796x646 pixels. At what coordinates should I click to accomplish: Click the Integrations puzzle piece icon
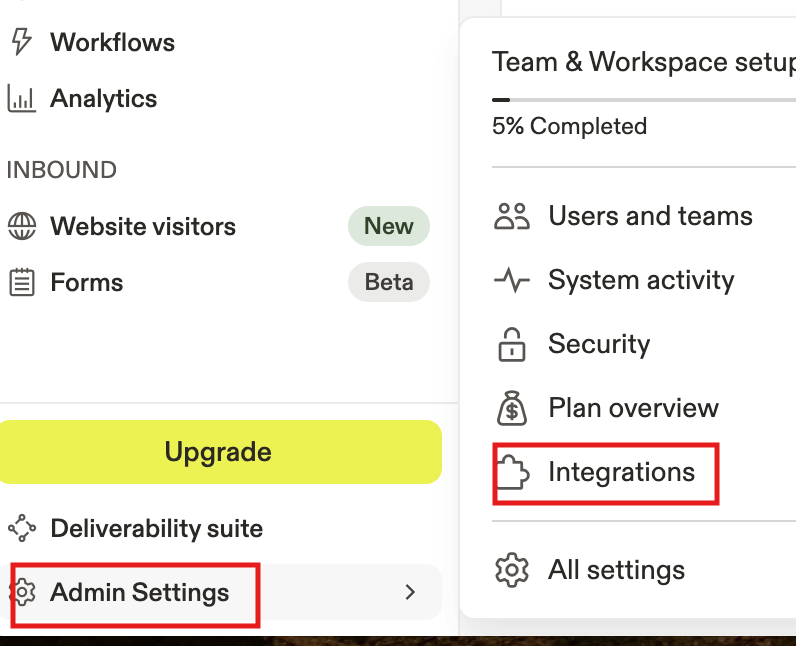512,472
